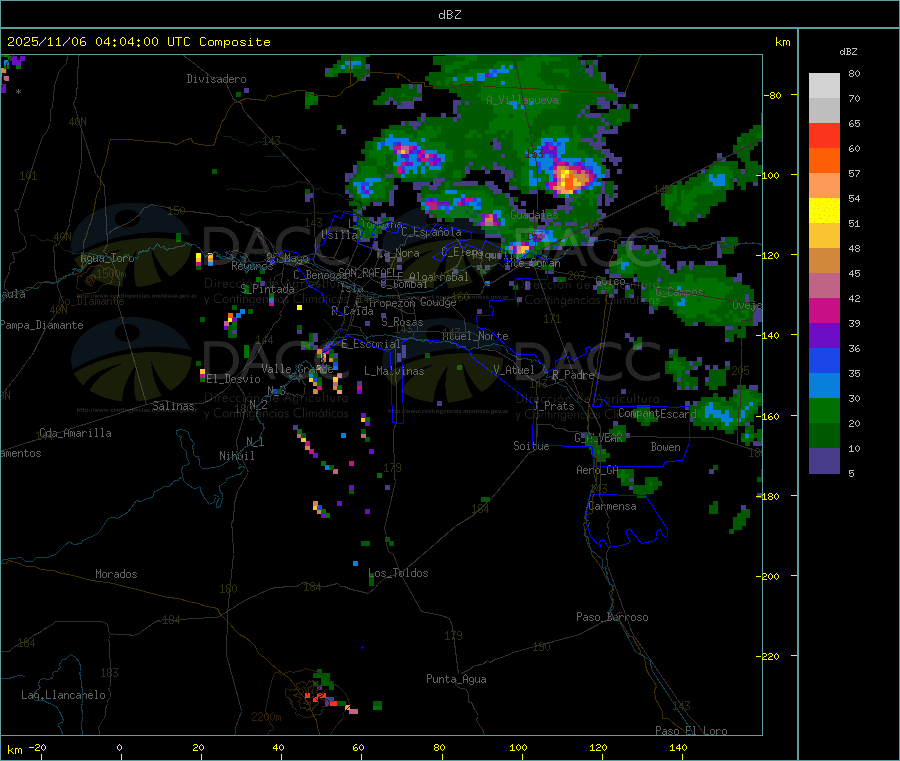This screenshot has height=761, width=900.
Task: Select the Pampa_Diamante label
Action: click(x=42, y=325)
